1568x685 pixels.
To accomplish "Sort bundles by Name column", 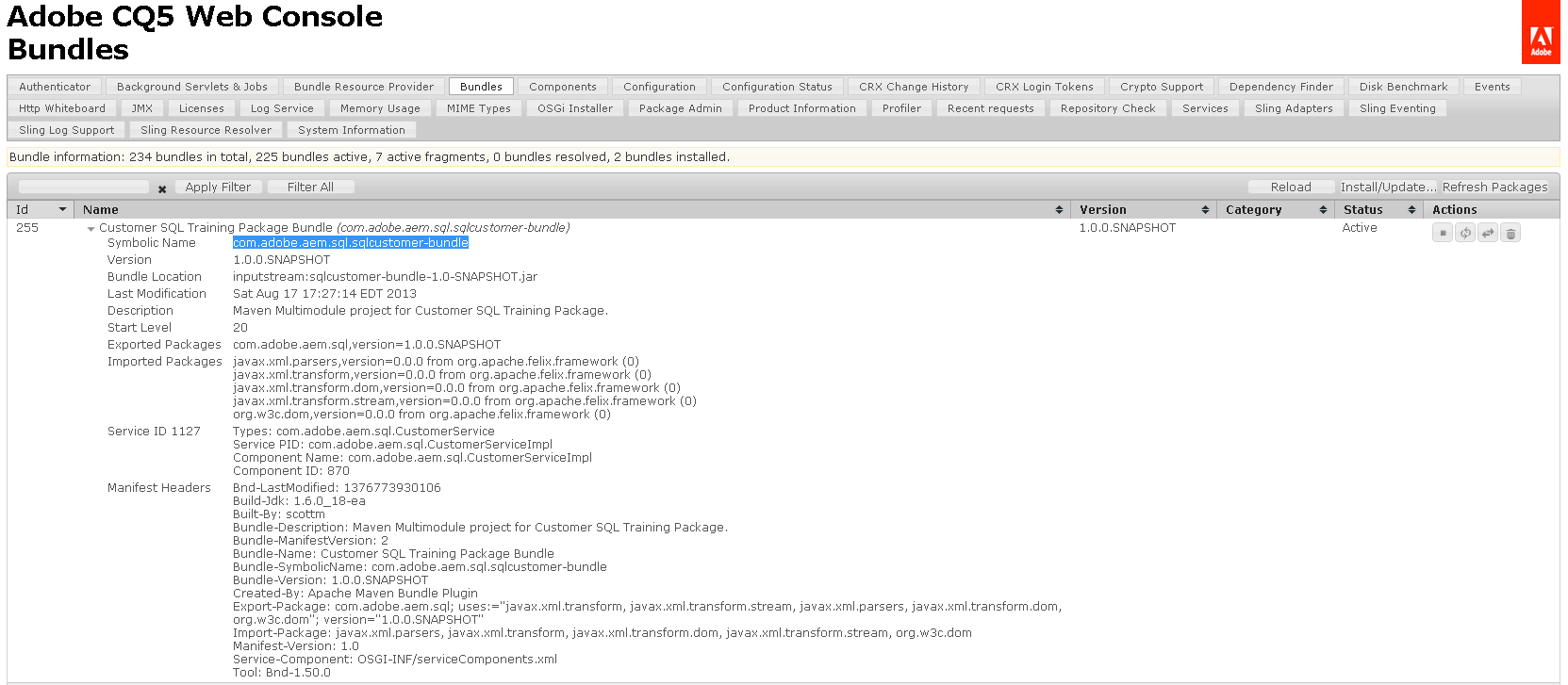I will click(x=572, y=210).
